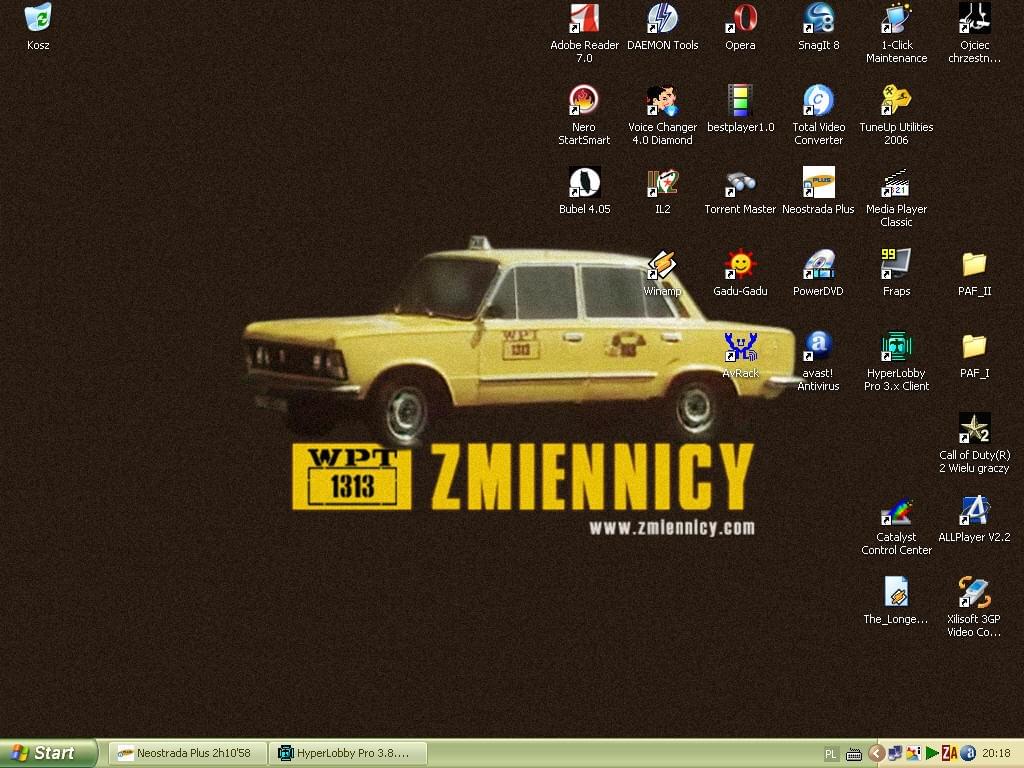Viewport: 1024px width, 768px height.
Task: Switch to HyperLobby Pro taskbar window
Action: [349, 753]
